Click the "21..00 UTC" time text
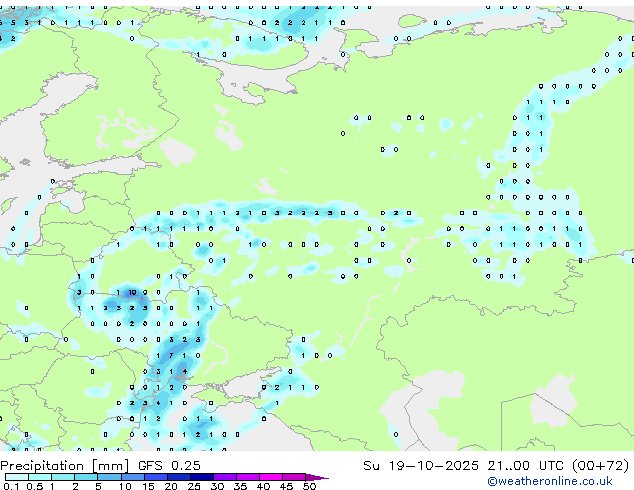Image resolution: width=634 pixels, height=490 pixels. point(525,465)
